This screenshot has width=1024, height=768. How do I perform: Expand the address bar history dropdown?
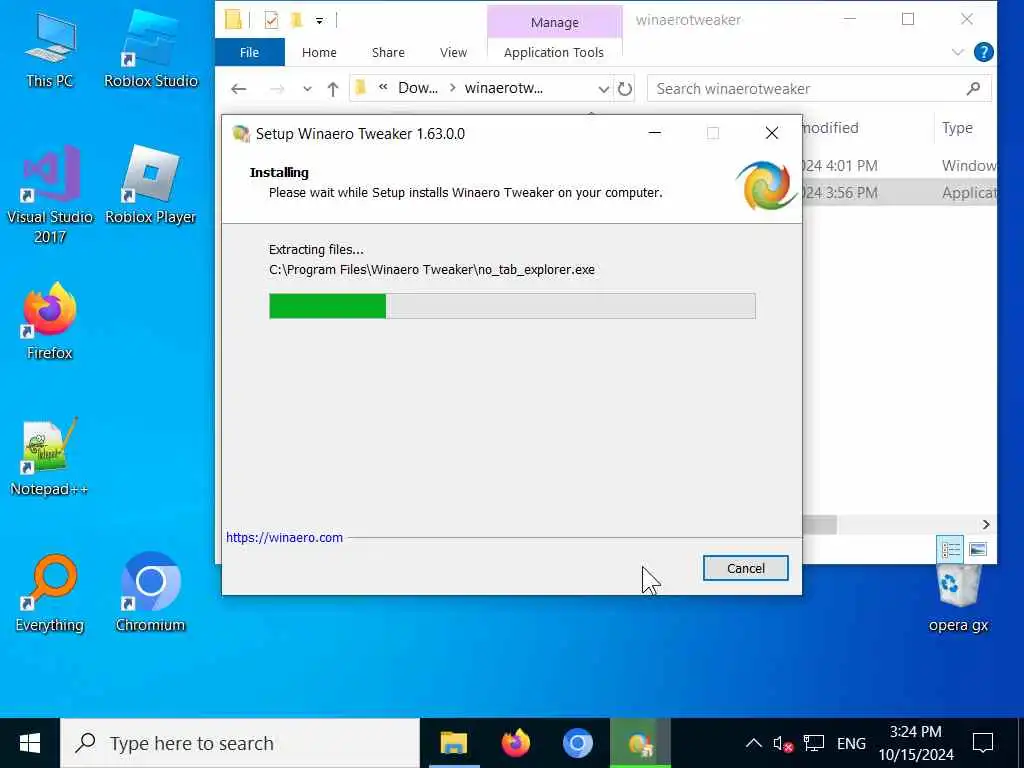pyautogui.click(x=603, y=89)
